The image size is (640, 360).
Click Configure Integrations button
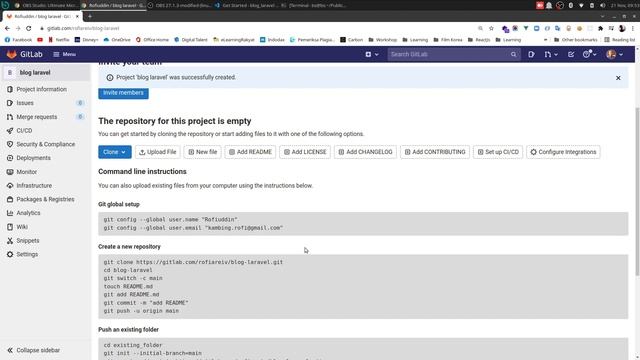pyautogui.click(x=563, y=152)
